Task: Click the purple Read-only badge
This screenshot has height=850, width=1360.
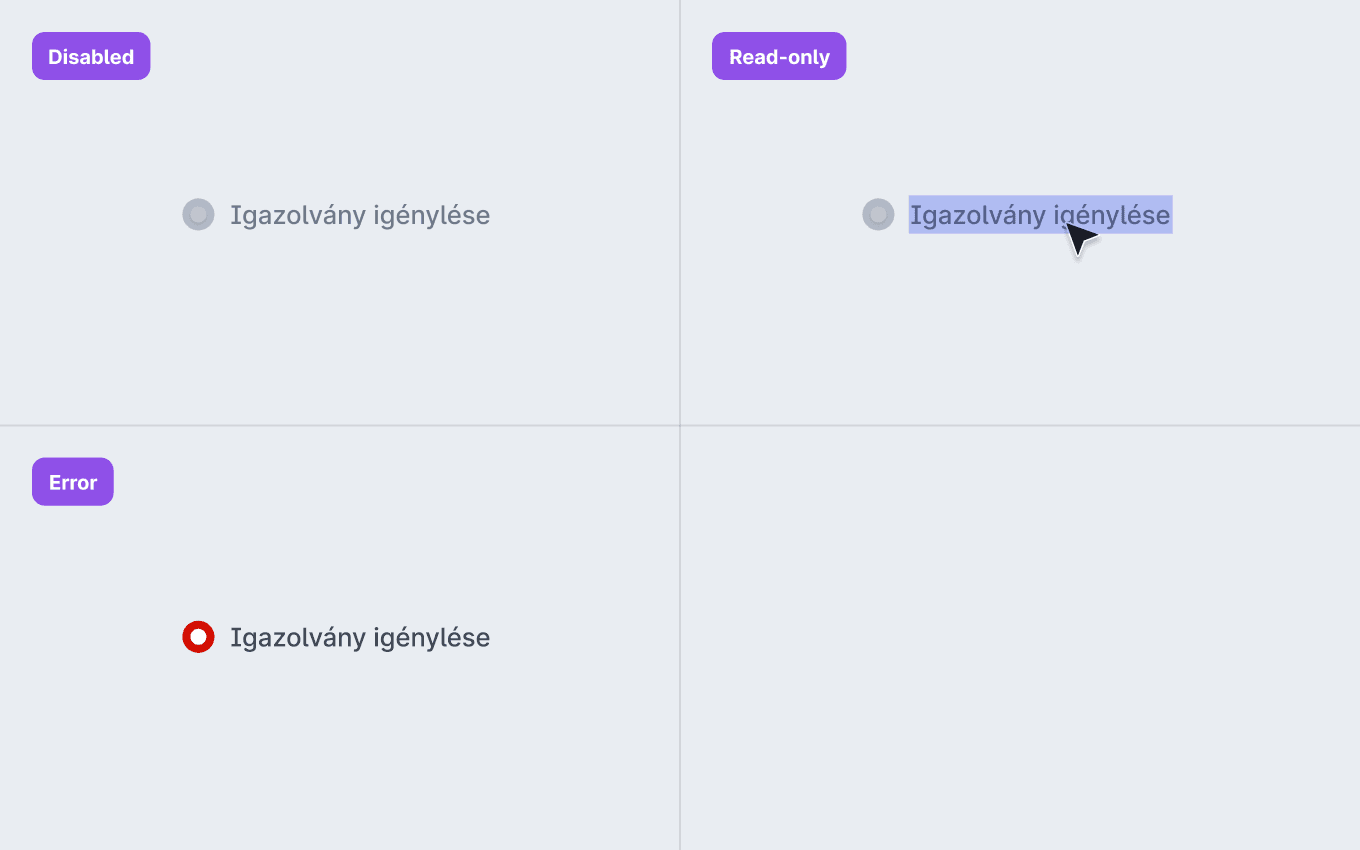Action: click(x=779, y=56)
